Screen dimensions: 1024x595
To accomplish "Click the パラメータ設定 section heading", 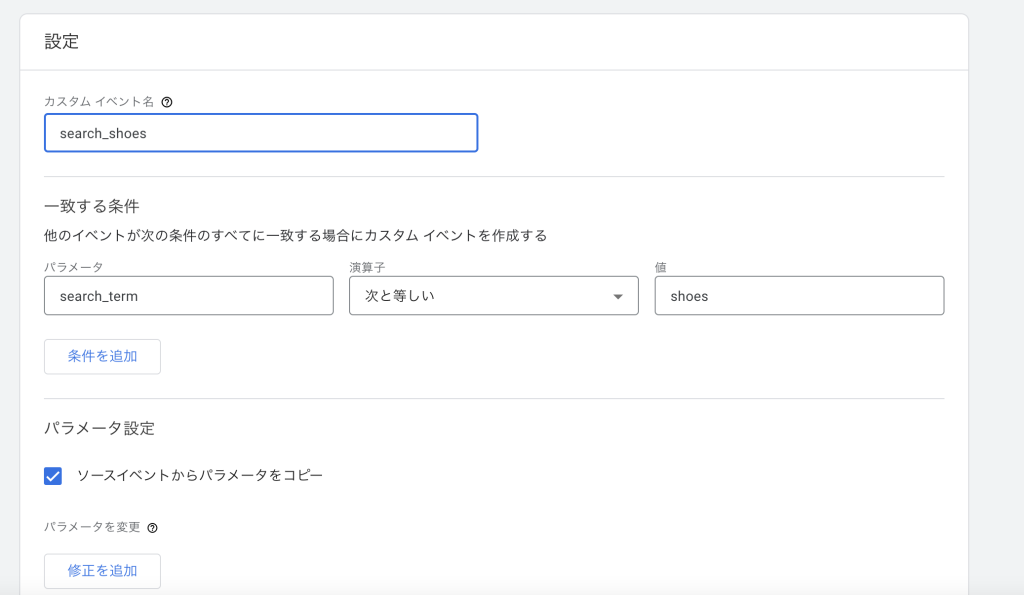I will [99, 428].
